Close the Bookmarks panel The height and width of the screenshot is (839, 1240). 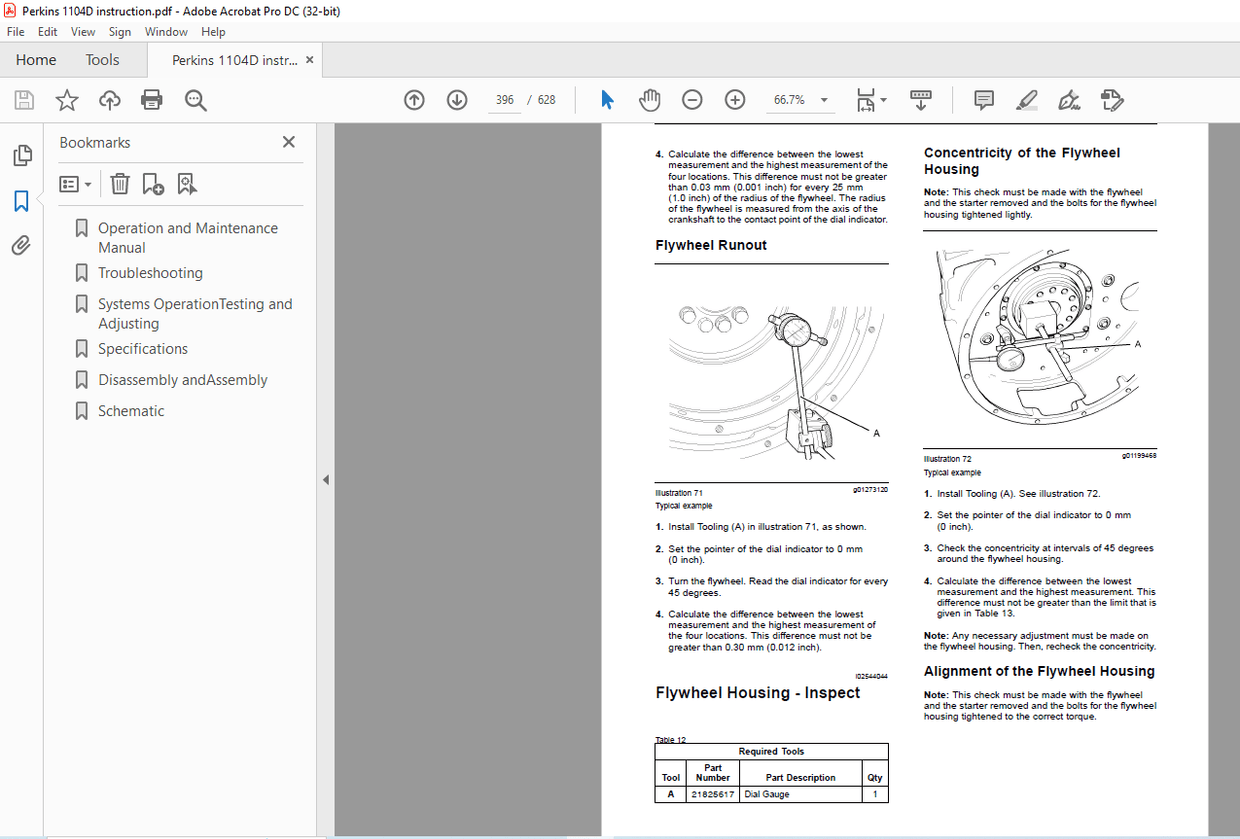tap(288, 141)
